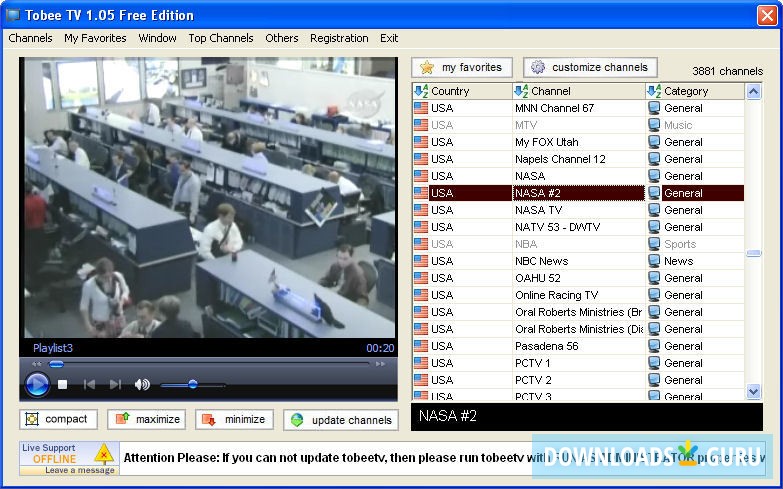
Task: Click the Tobee TV title bar icon
Action: click(12, 15)
